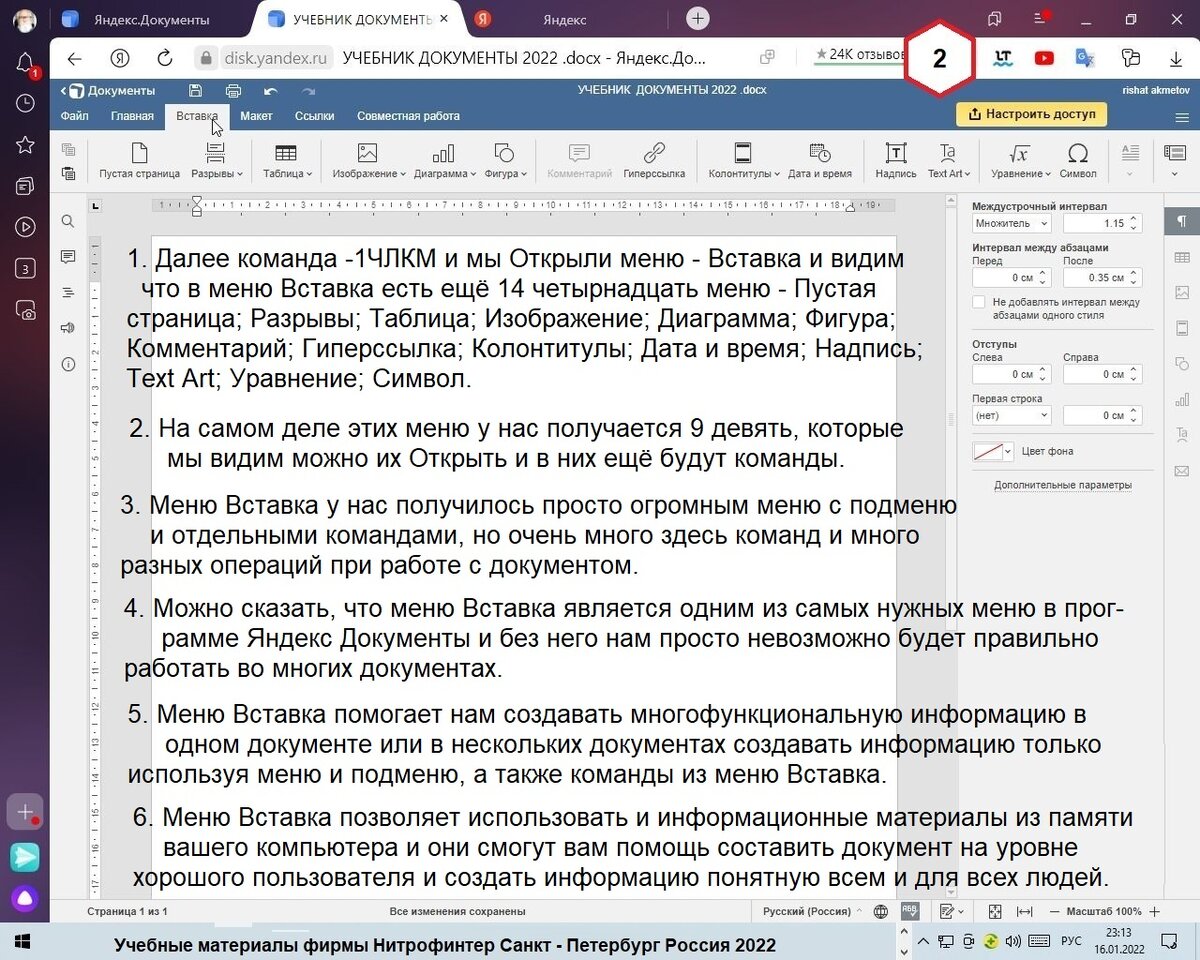Open the Уравнение equation dropdown
This screenshot has width=1200, height=960.
(x=1020, y=160)
